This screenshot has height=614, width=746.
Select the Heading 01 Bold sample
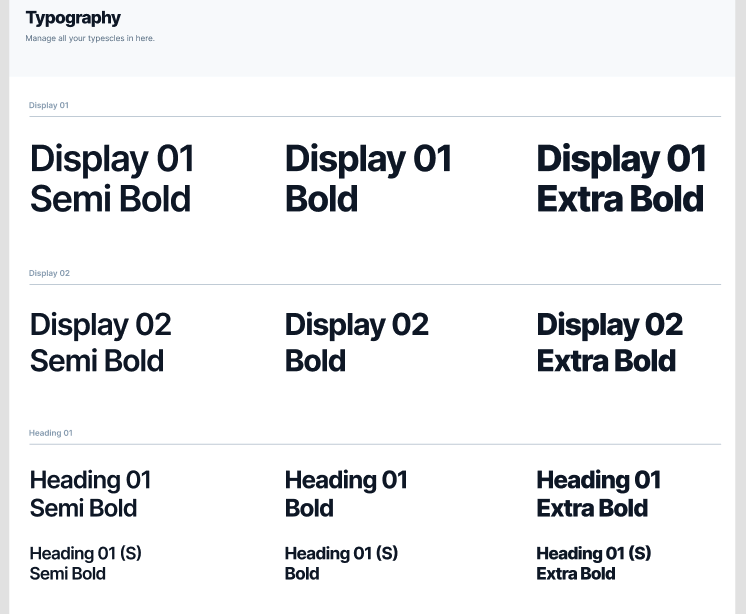[346, 494]
